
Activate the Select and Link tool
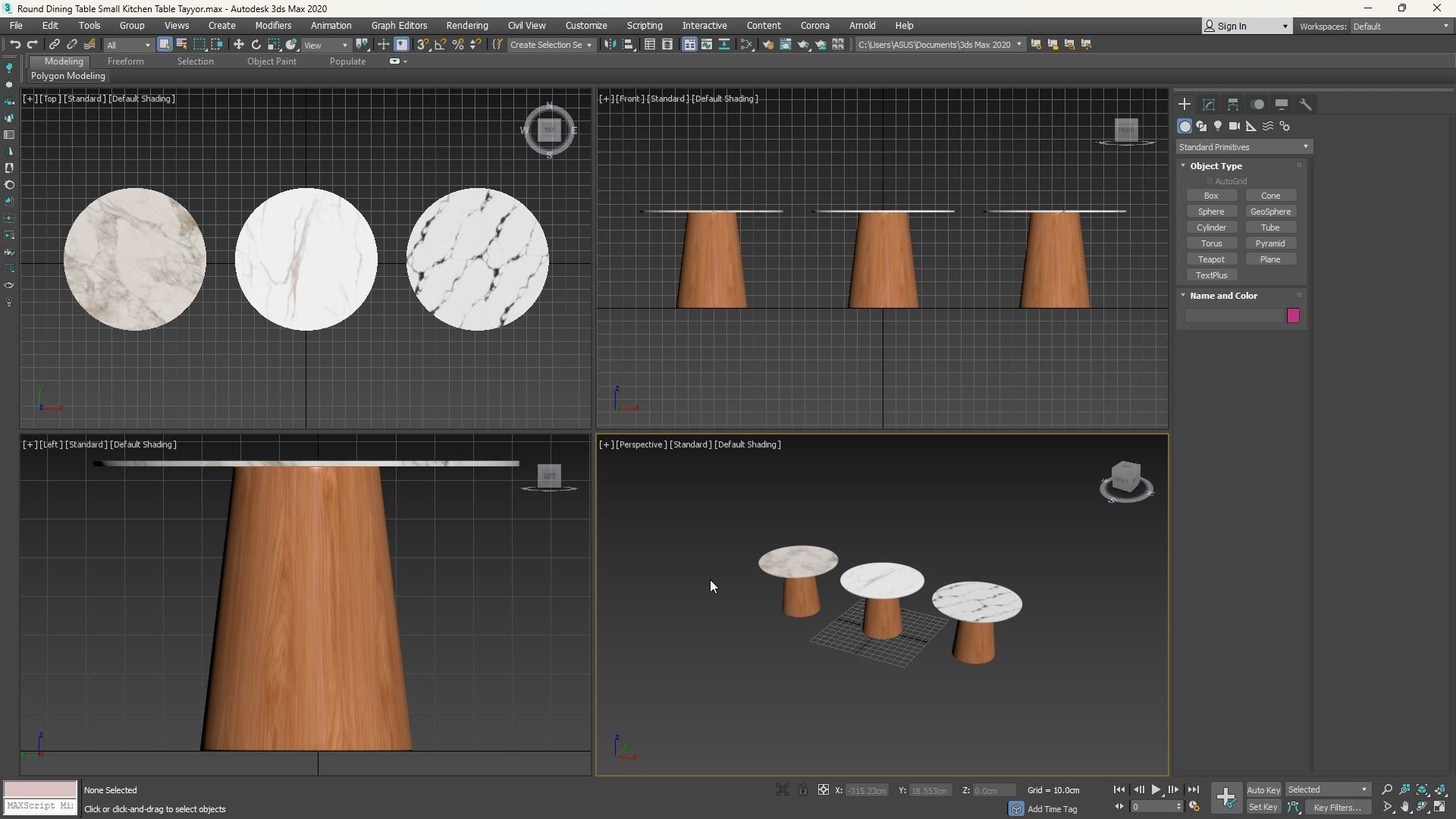[54, 45]
